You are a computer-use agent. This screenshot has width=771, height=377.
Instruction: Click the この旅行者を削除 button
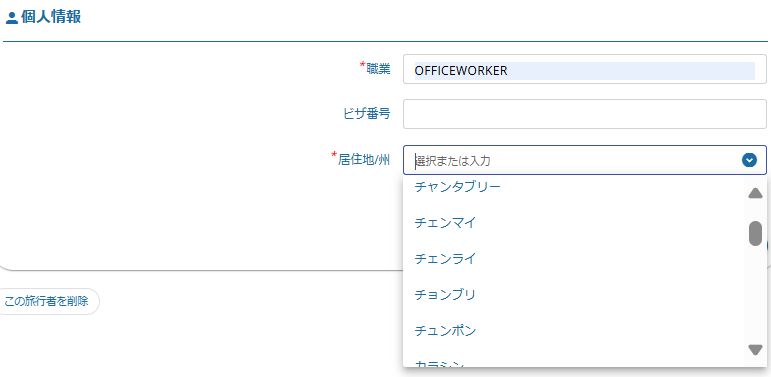[46, 301]
